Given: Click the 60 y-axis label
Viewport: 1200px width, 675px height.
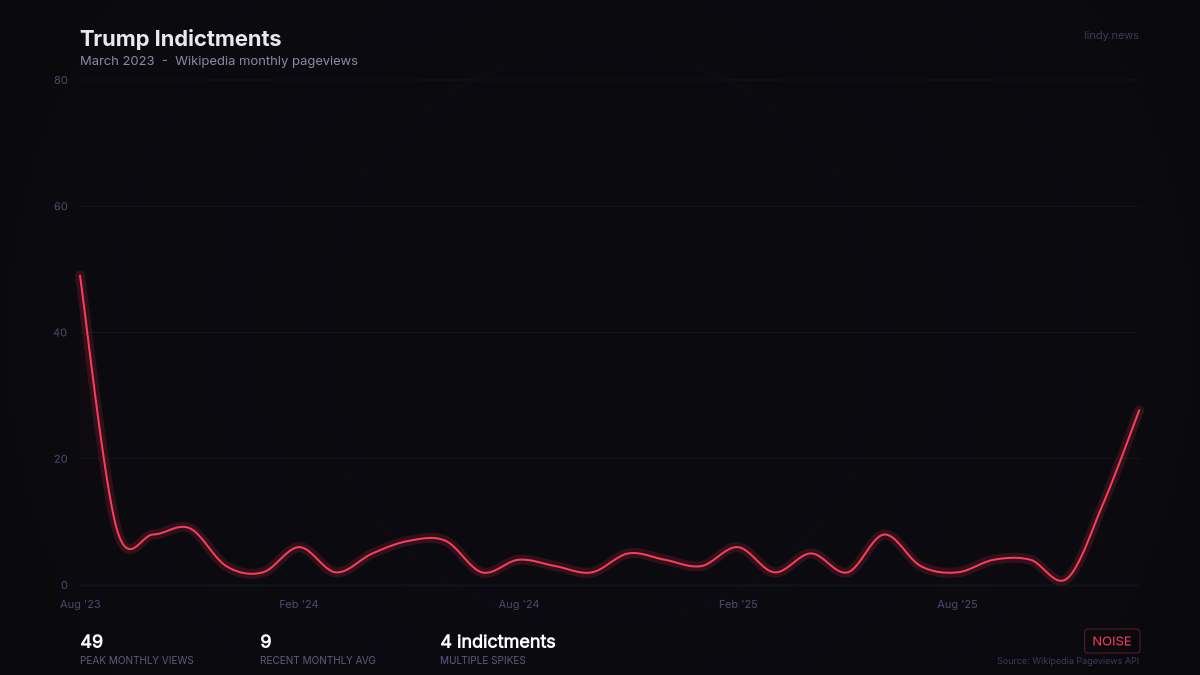Looking at the screenshot, I should (61, 207).
